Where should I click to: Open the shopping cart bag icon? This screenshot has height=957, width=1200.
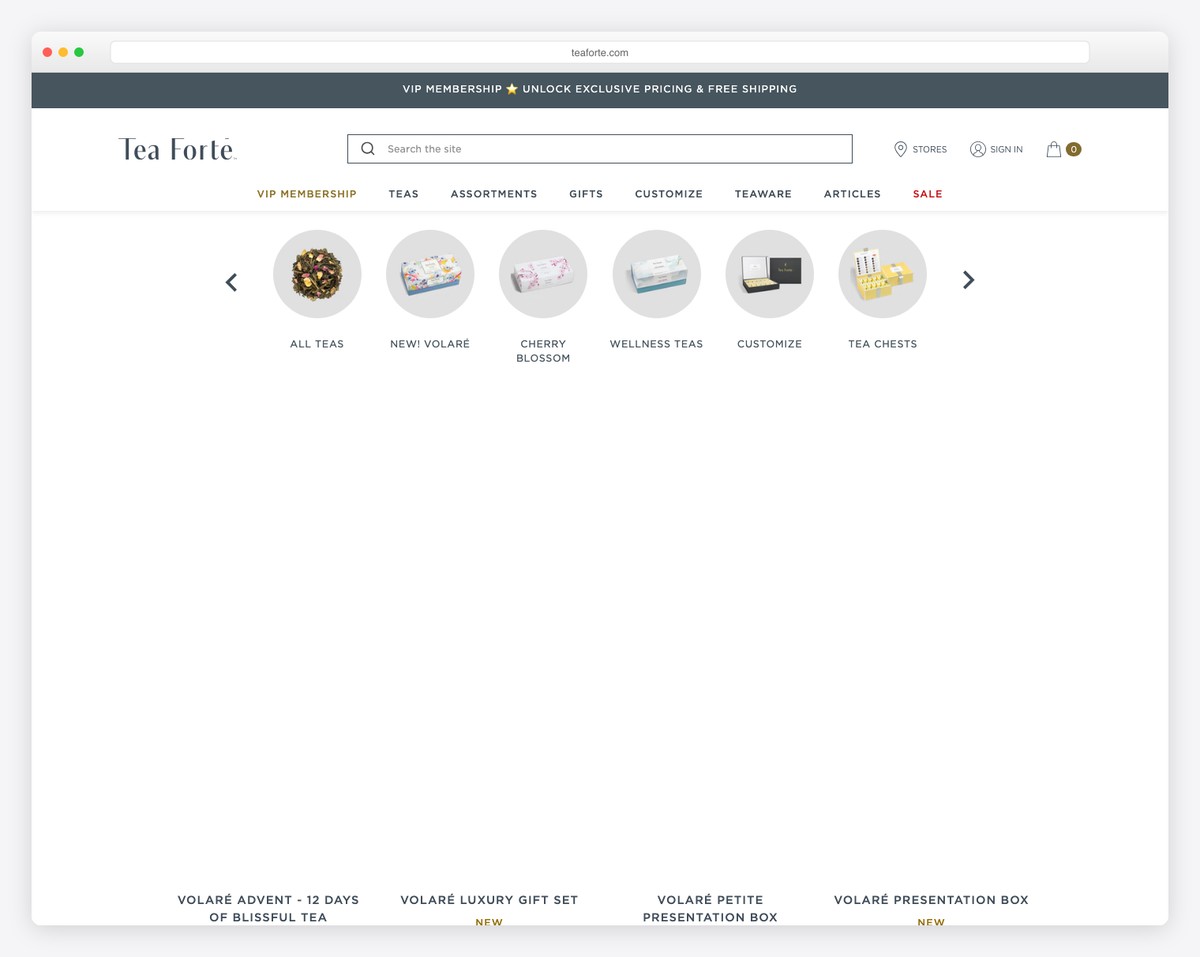tap(1055, 148)
